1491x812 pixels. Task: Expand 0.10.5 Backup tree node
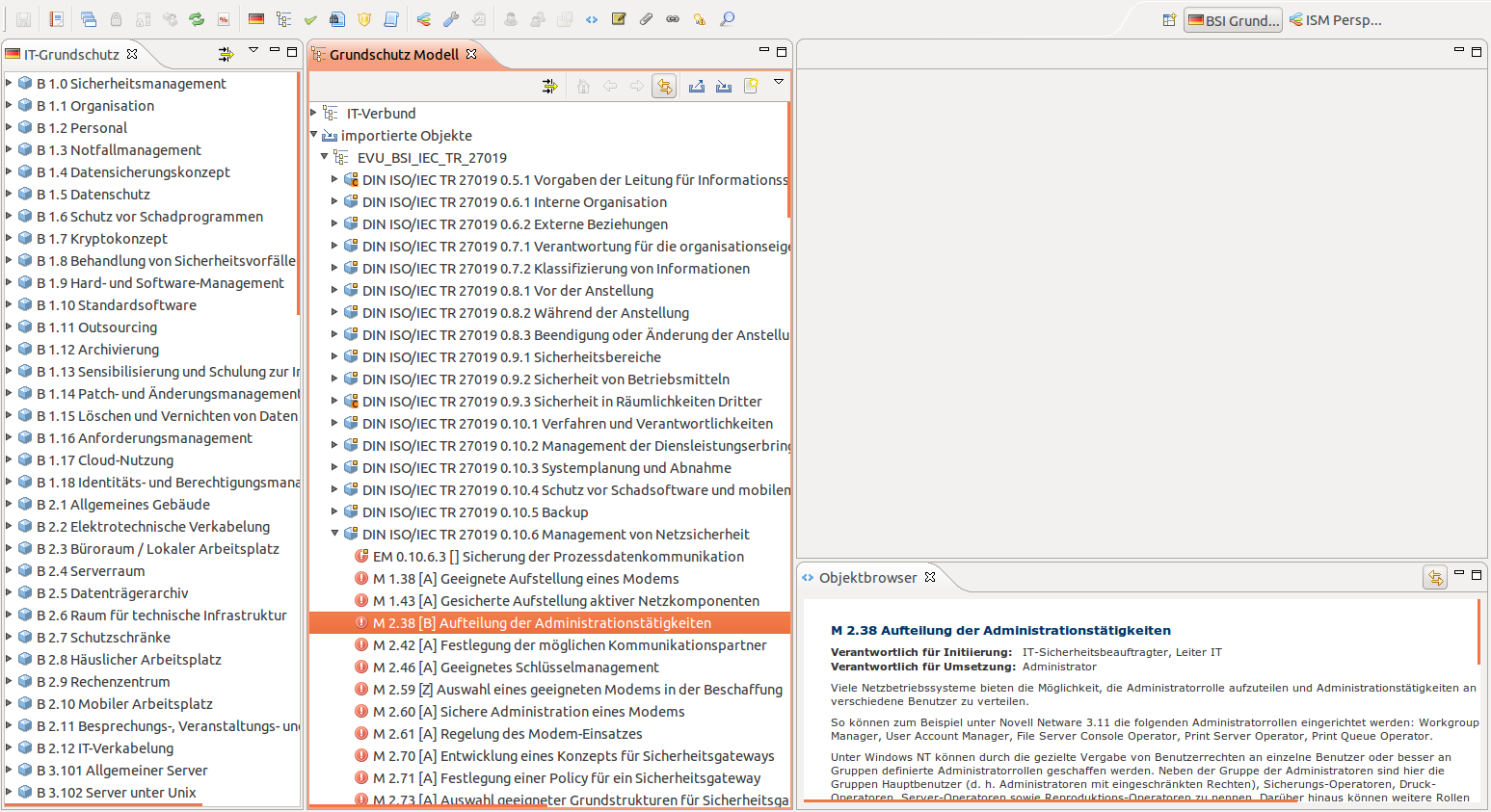[x=335, y=511]
